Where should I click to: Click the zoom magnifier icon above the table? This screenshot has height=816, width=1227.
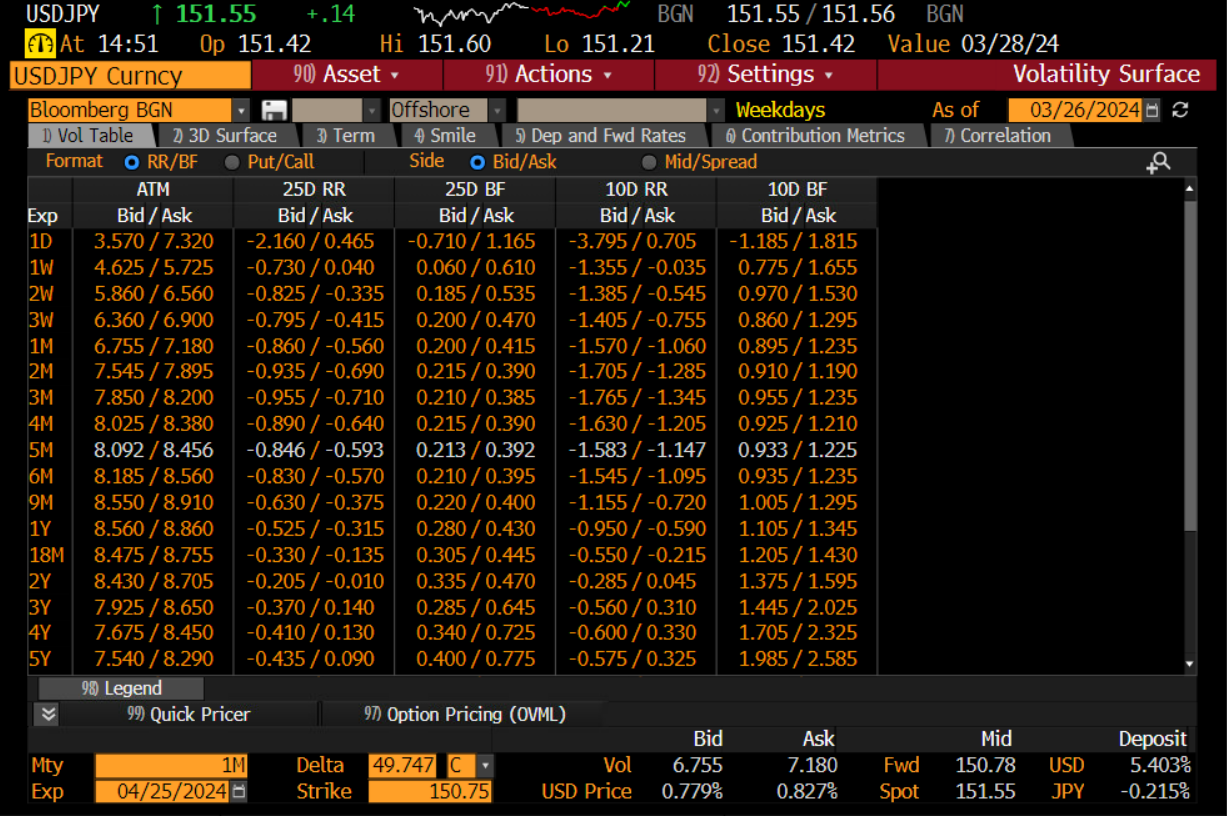click(1158, 162)
